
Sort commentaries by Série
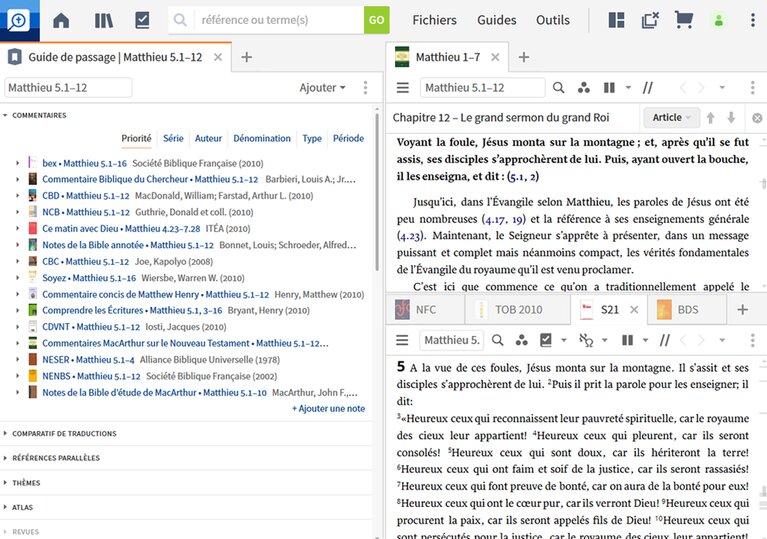[x=173, y=138]
